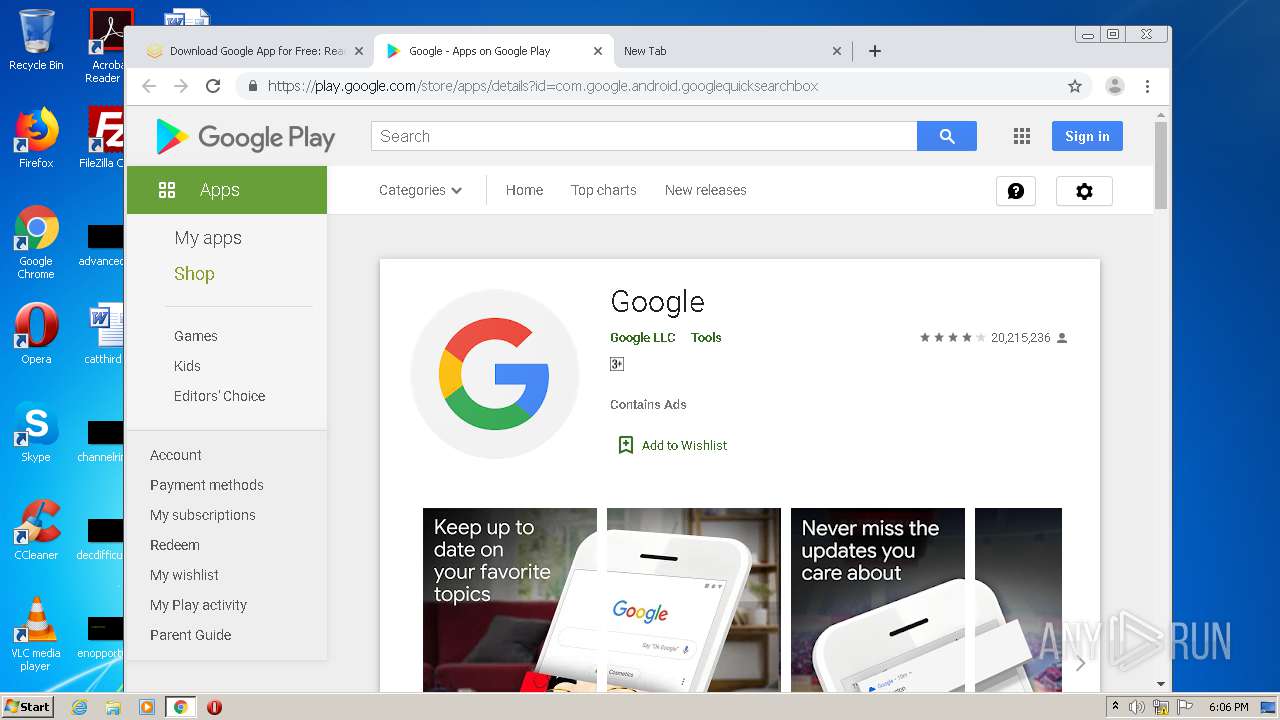Bookmark this page with the star icon
Viewport: 1280px width, 720px height.
(x=1075, y=86)
